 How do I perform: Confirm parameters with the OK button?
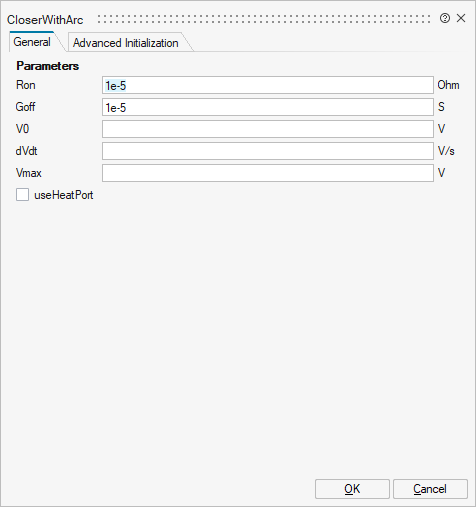click(352, 489)
